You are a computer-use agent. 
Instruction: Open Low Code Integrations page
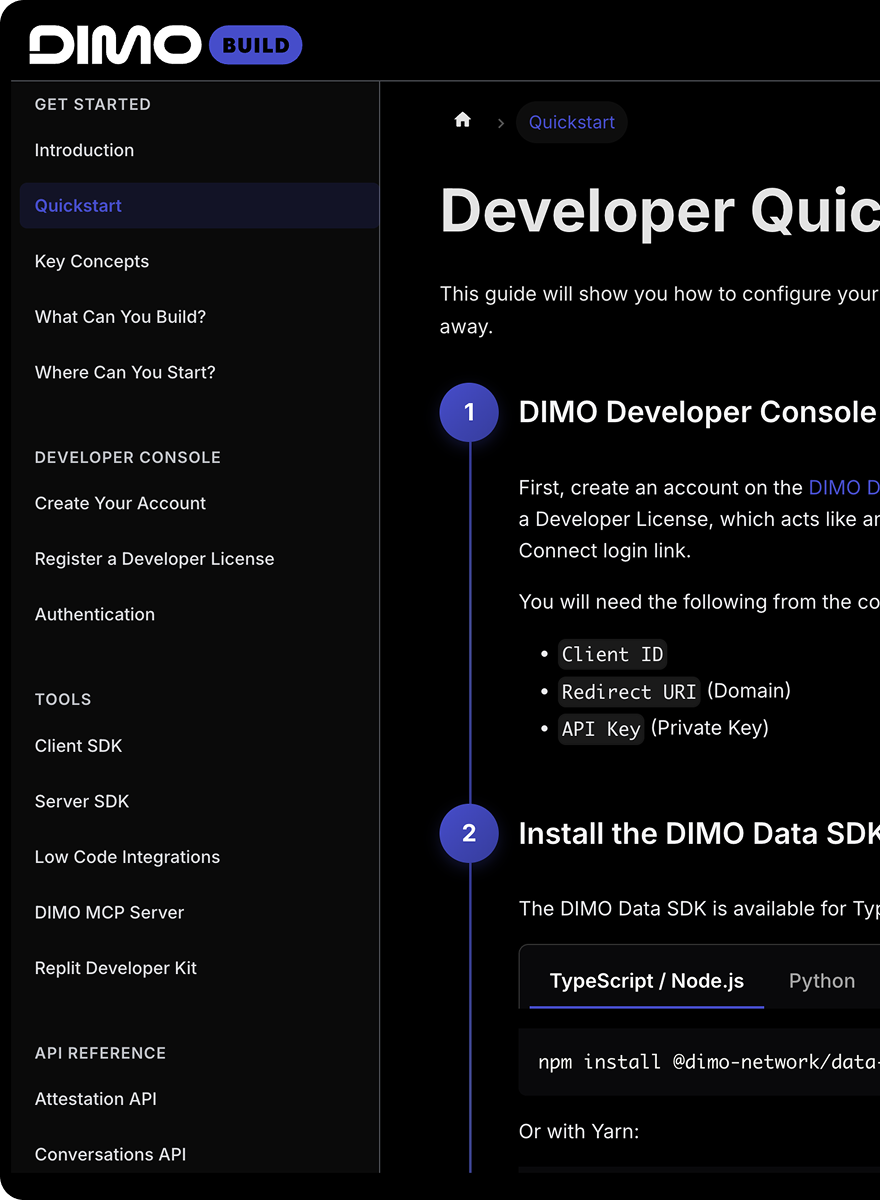point(127,857)
